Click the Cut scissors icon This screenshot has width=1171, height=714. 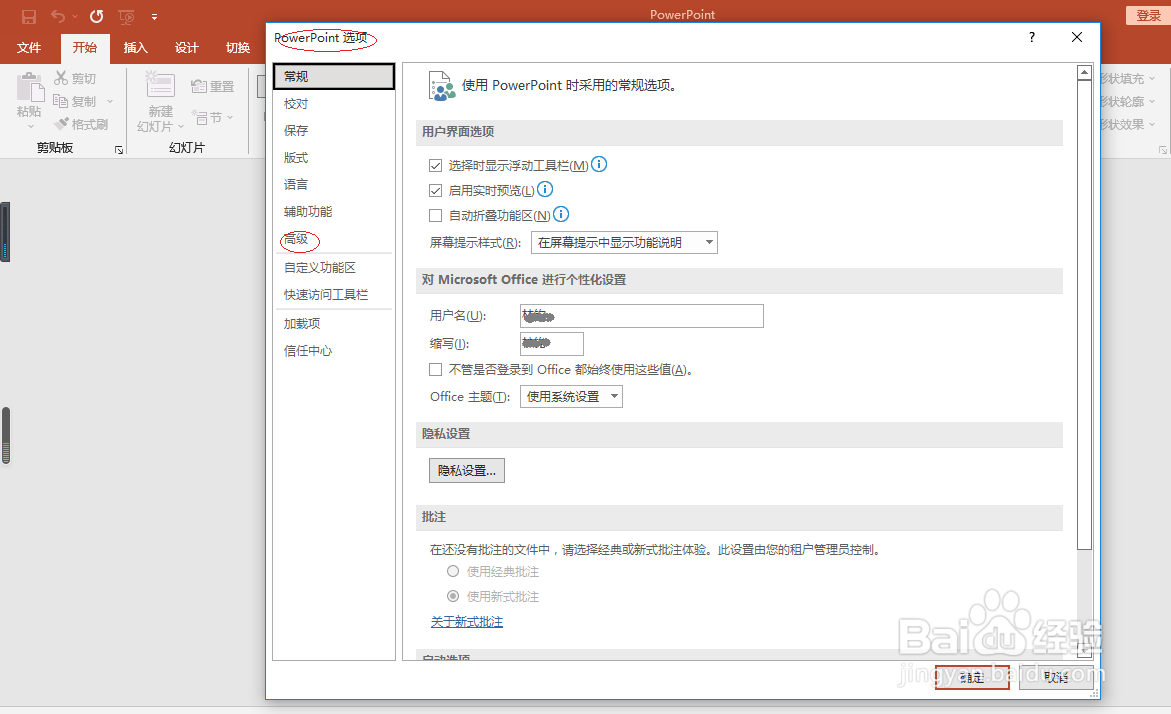tap(60, 78)
